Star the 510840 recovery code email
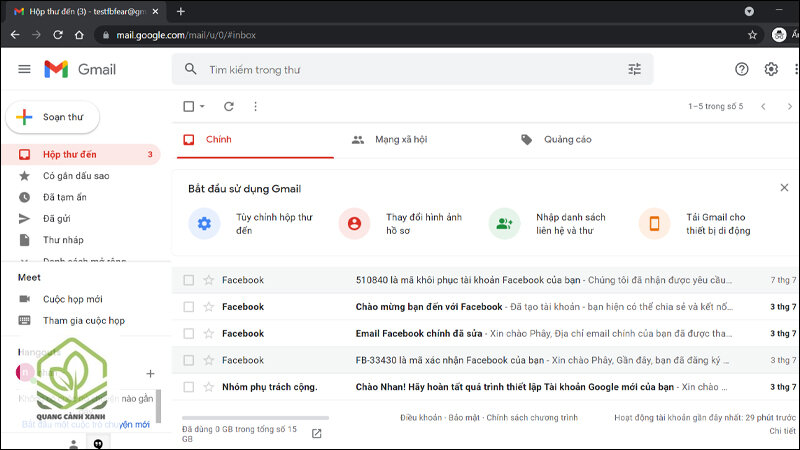The height and width of the screenshot is (450, 800). click(209, 280)
